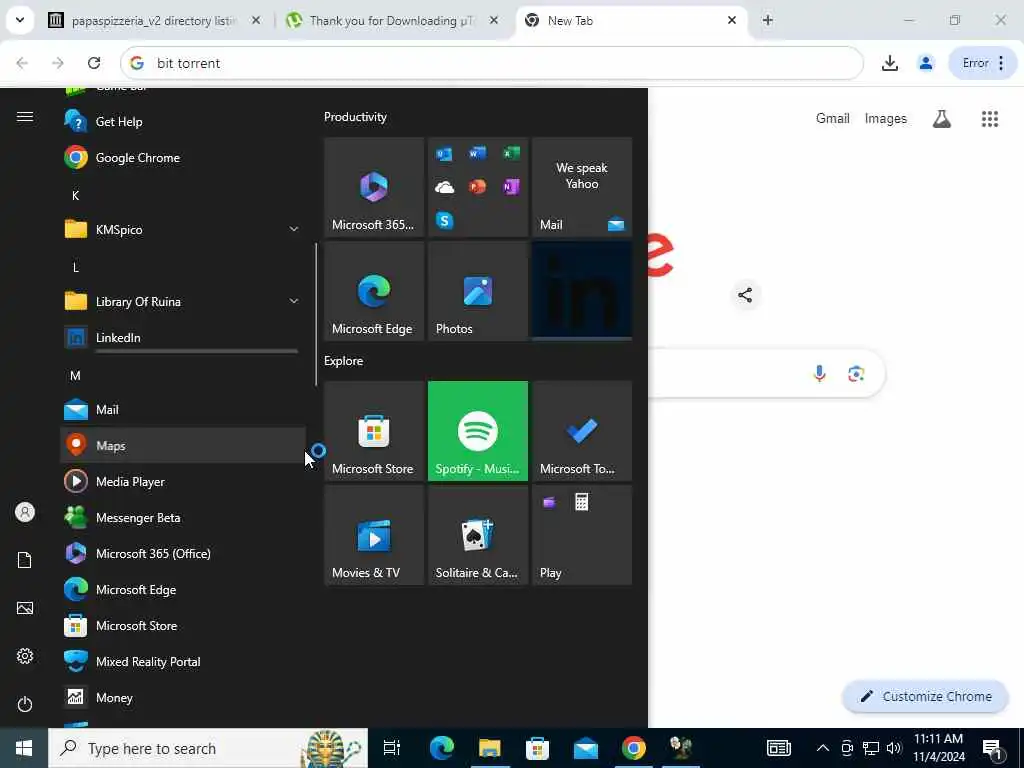Open the tab search dropdown in Chrome
1024x768 pixels.
(20, 20)
